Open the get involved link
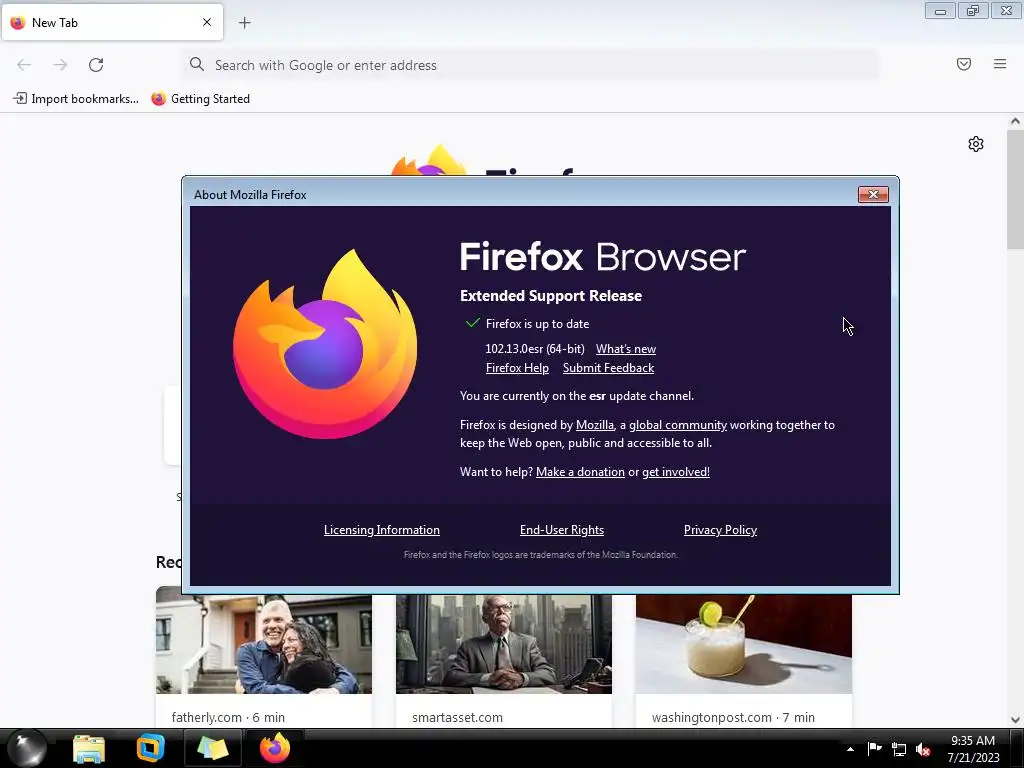 click(676, 472)
